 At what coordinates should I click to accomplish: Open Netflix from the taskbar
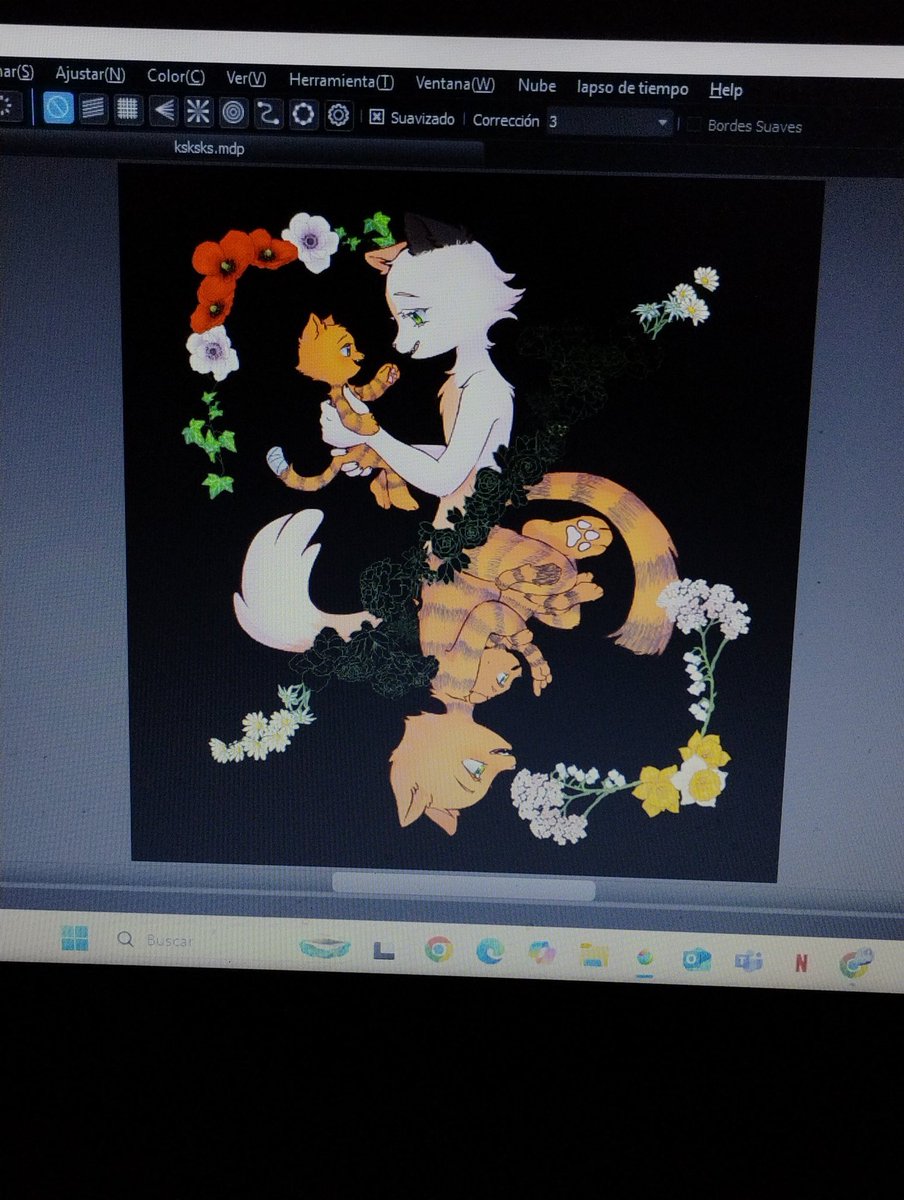click(x=801, y=963)
